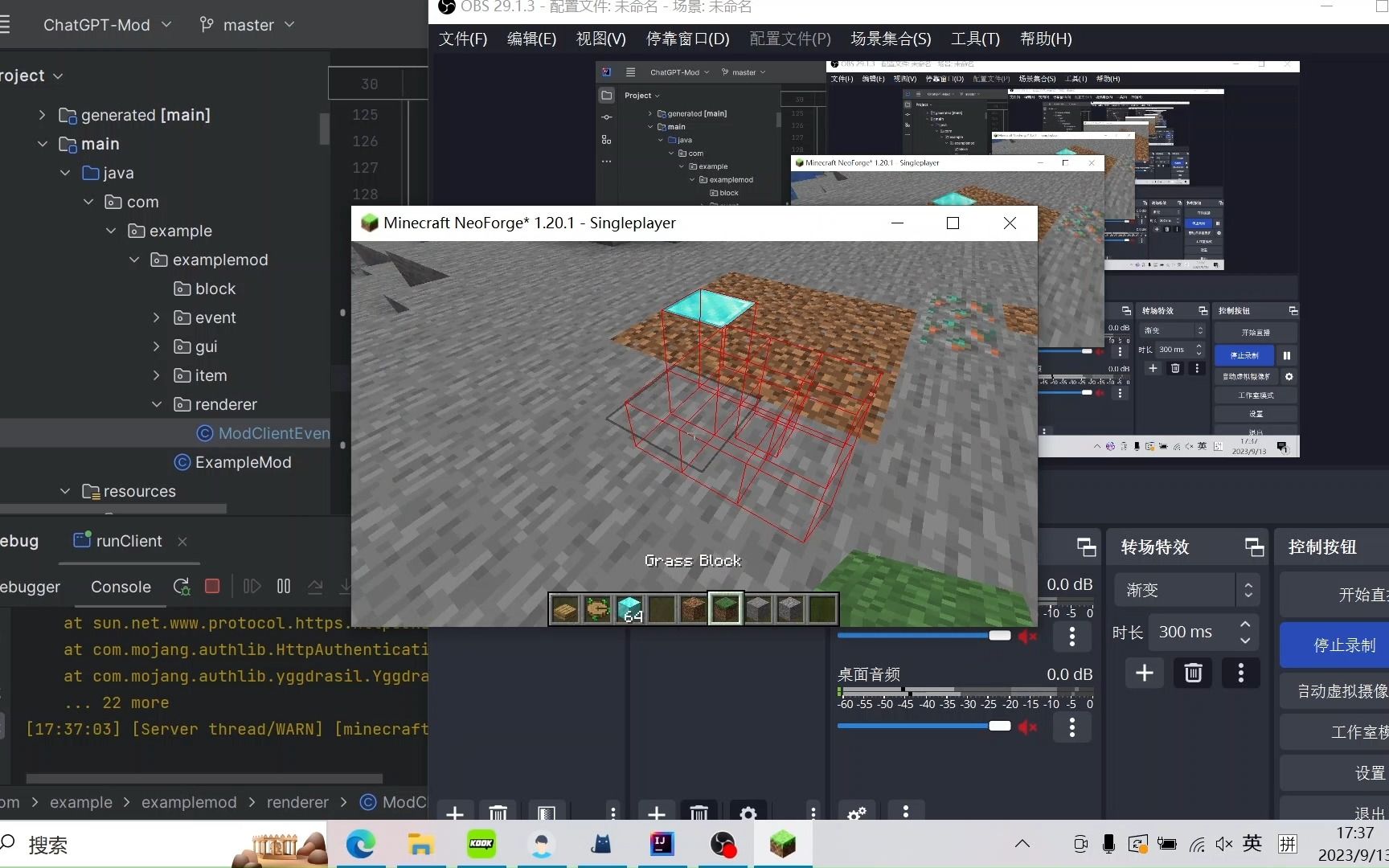1389x868 pixels.
Task: Open transition properties three-dot menu
Action: 1240,673
